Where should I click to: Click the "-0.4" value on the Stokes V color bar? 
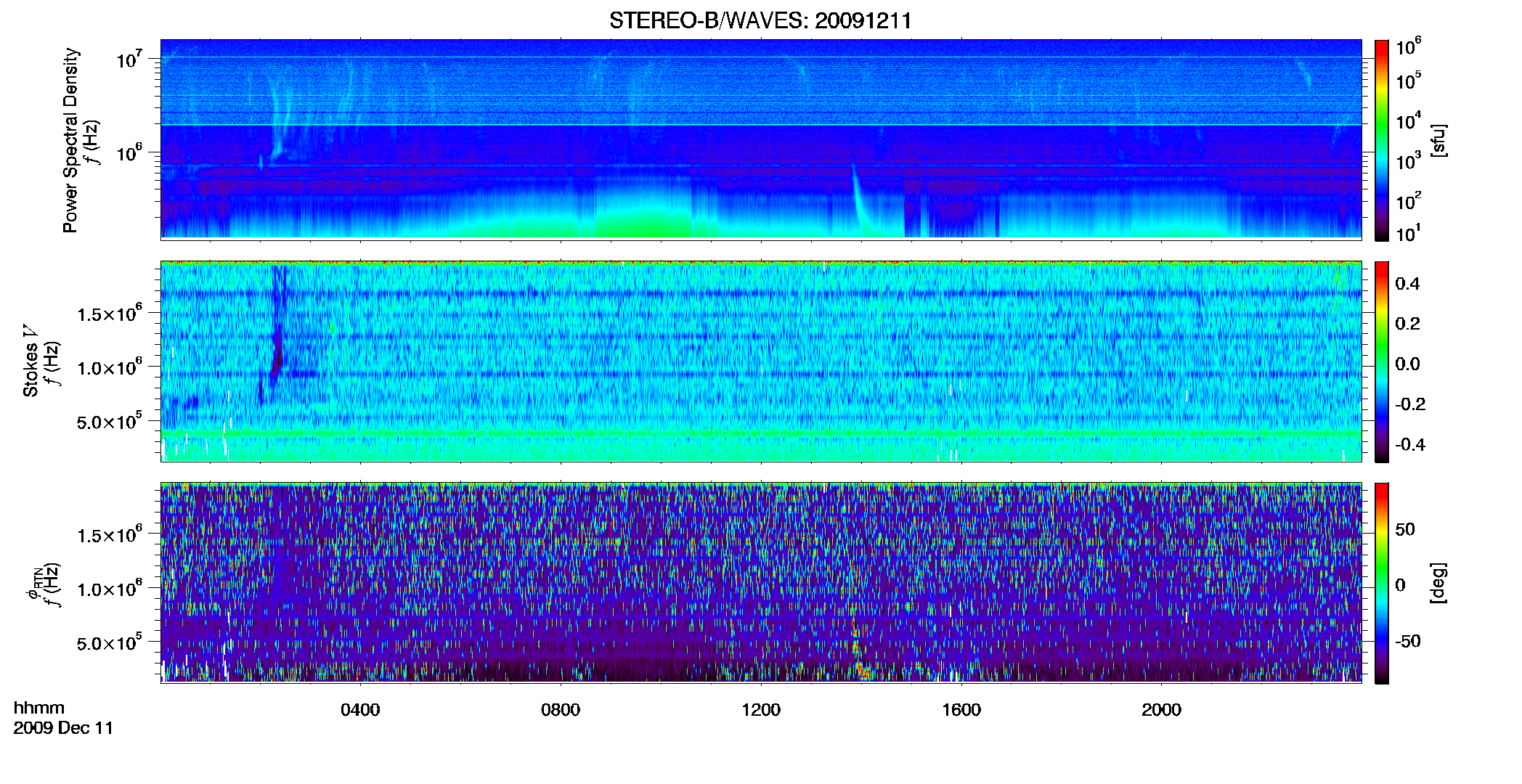click(x=1410, y=444)
